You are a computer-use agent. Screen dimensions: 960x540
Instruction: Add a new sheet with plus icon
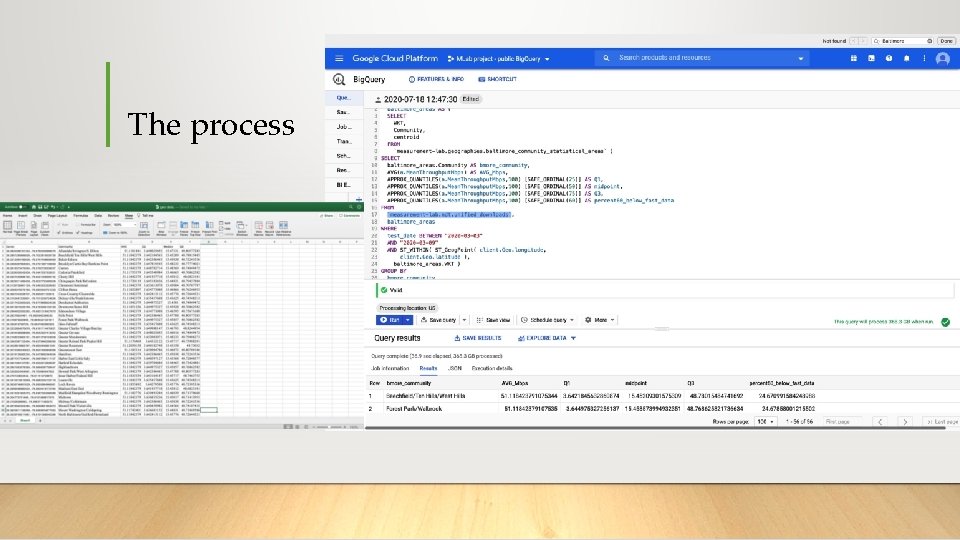click(40, 421)
